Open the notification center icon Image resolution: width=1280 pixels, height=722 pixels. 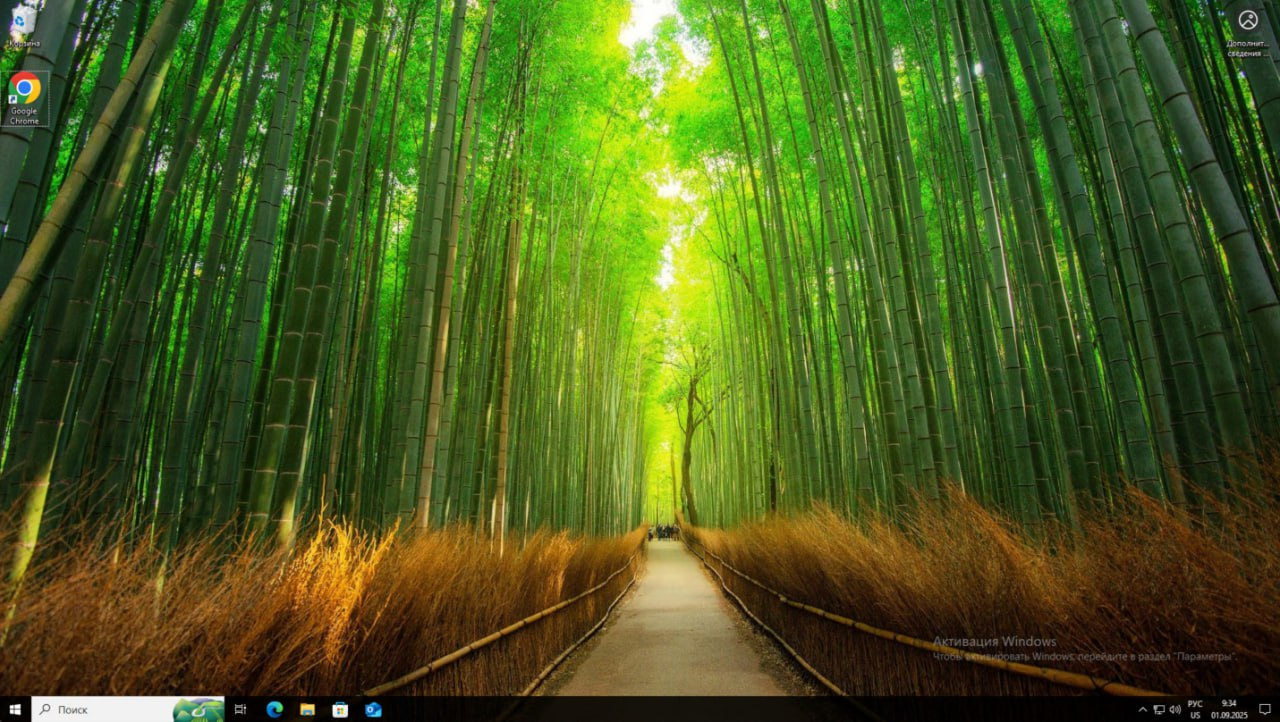(1264, 709)
